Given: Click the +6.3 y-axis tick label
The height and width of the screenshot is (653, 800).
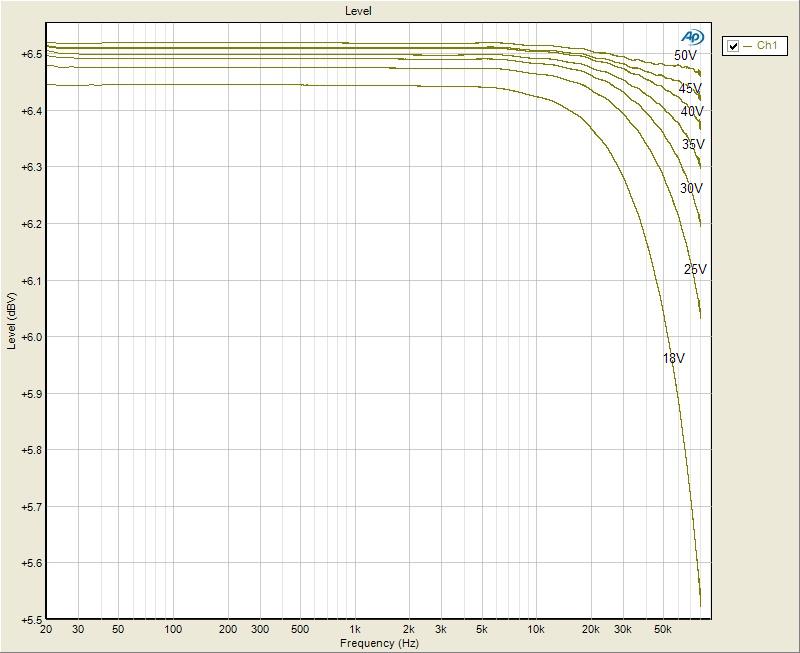Looking at the screenshot, I should (31, 167).
